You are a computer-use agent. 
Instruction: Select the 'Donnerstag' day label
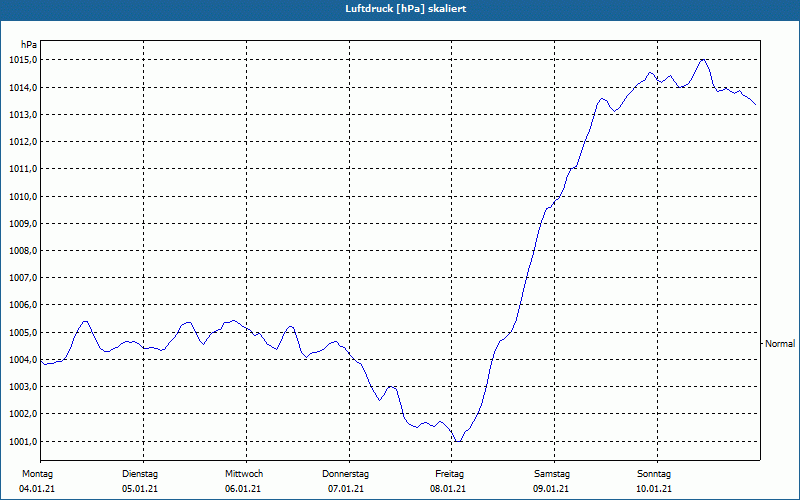[345, 474]
